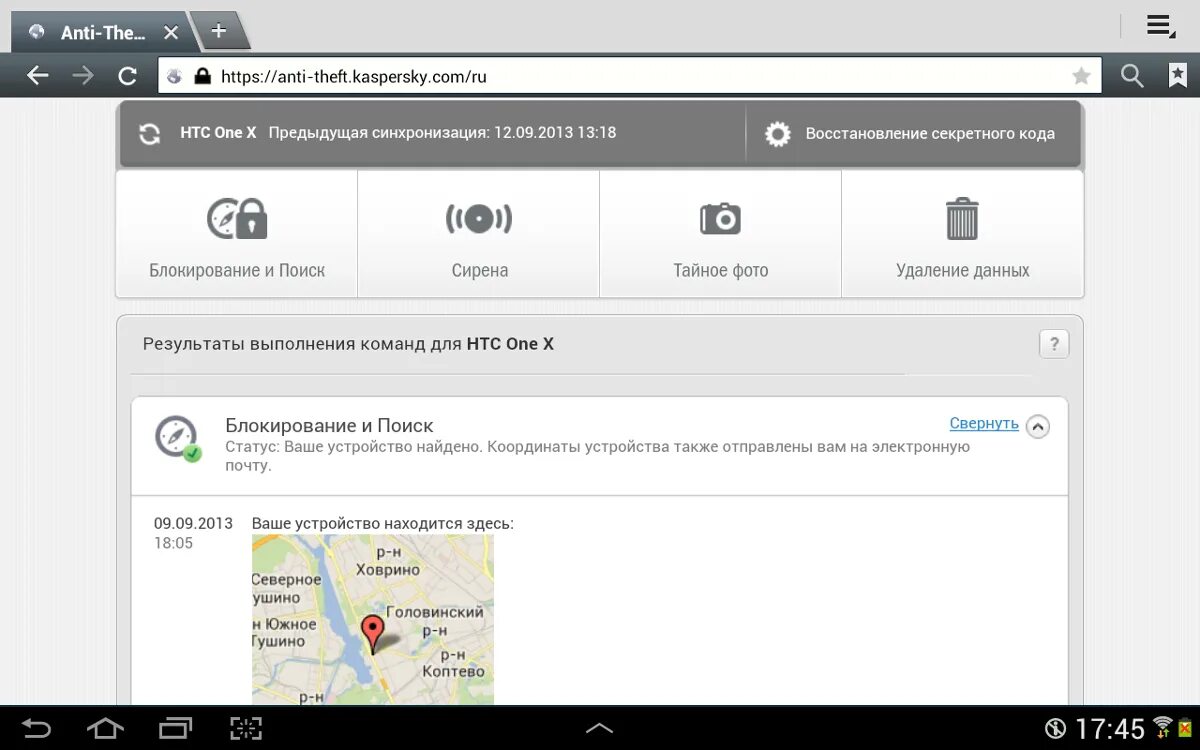Tap the screenshot capture button
The height and width of the screenshot is (750, 1200).
pos(246,728)
